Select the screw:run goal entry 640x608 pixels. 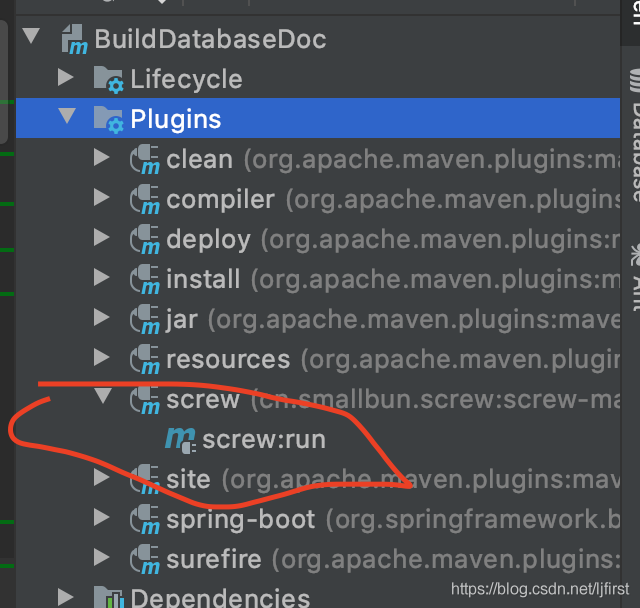pos(263,440)
